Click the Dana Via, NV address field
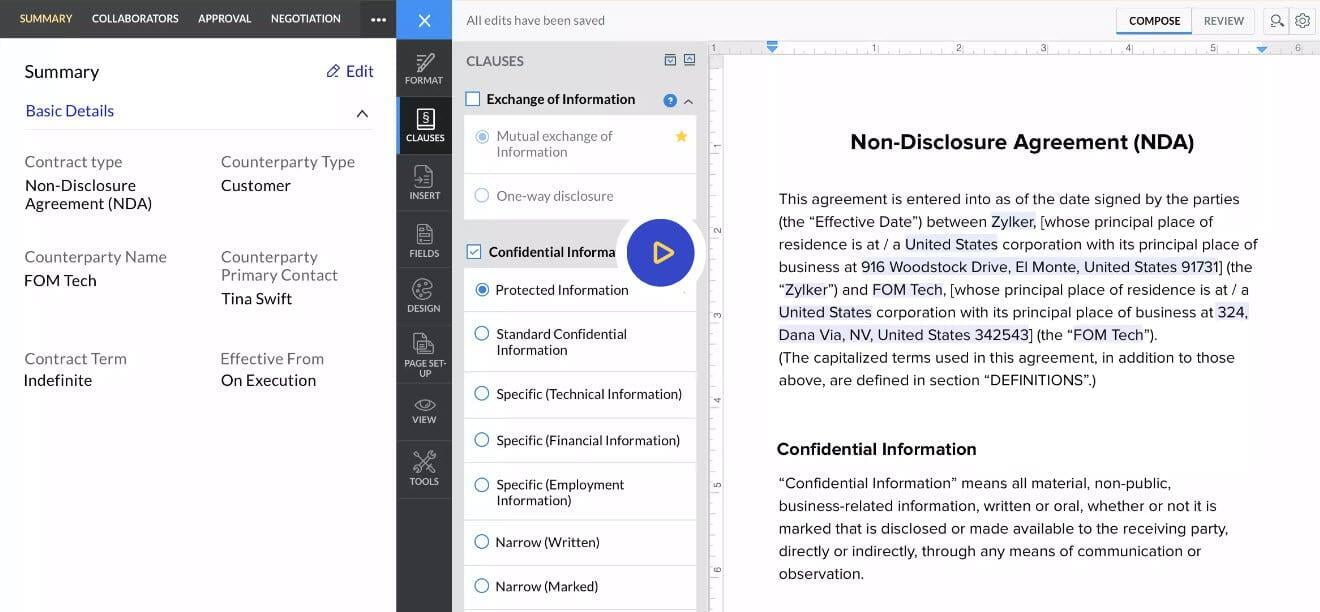 pyautogui.click(x=904, y=335)
